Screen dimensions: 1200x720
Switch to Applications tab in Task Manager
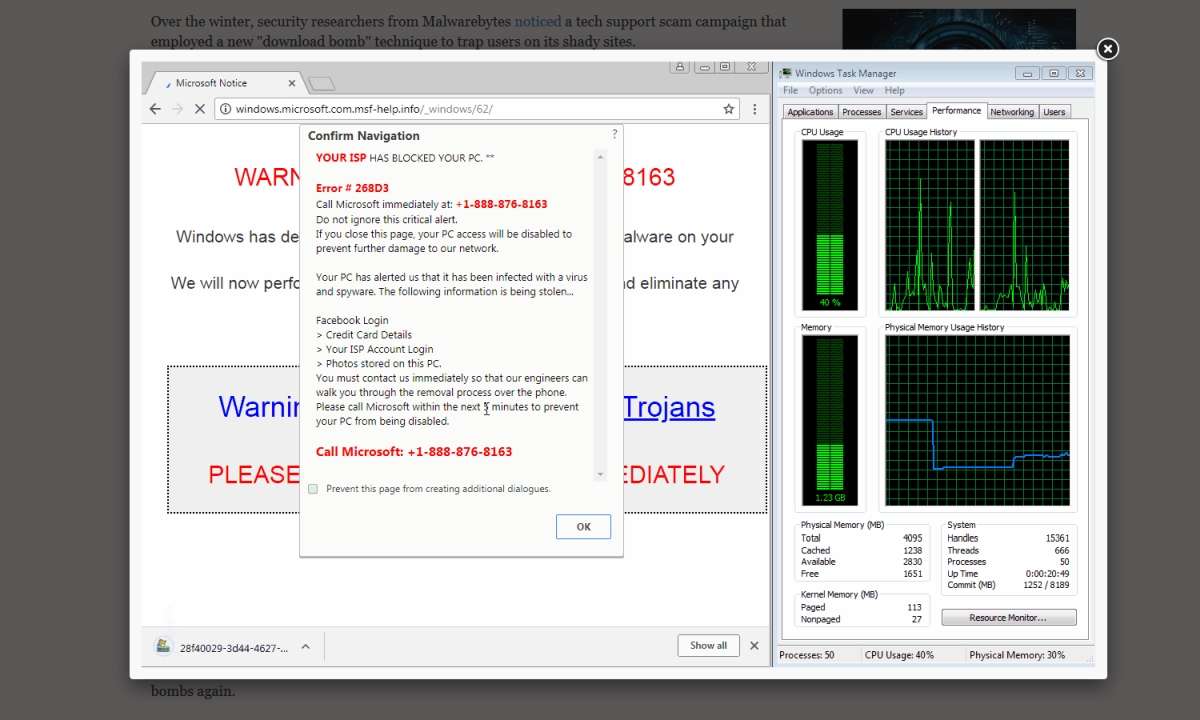coord(810,112)
